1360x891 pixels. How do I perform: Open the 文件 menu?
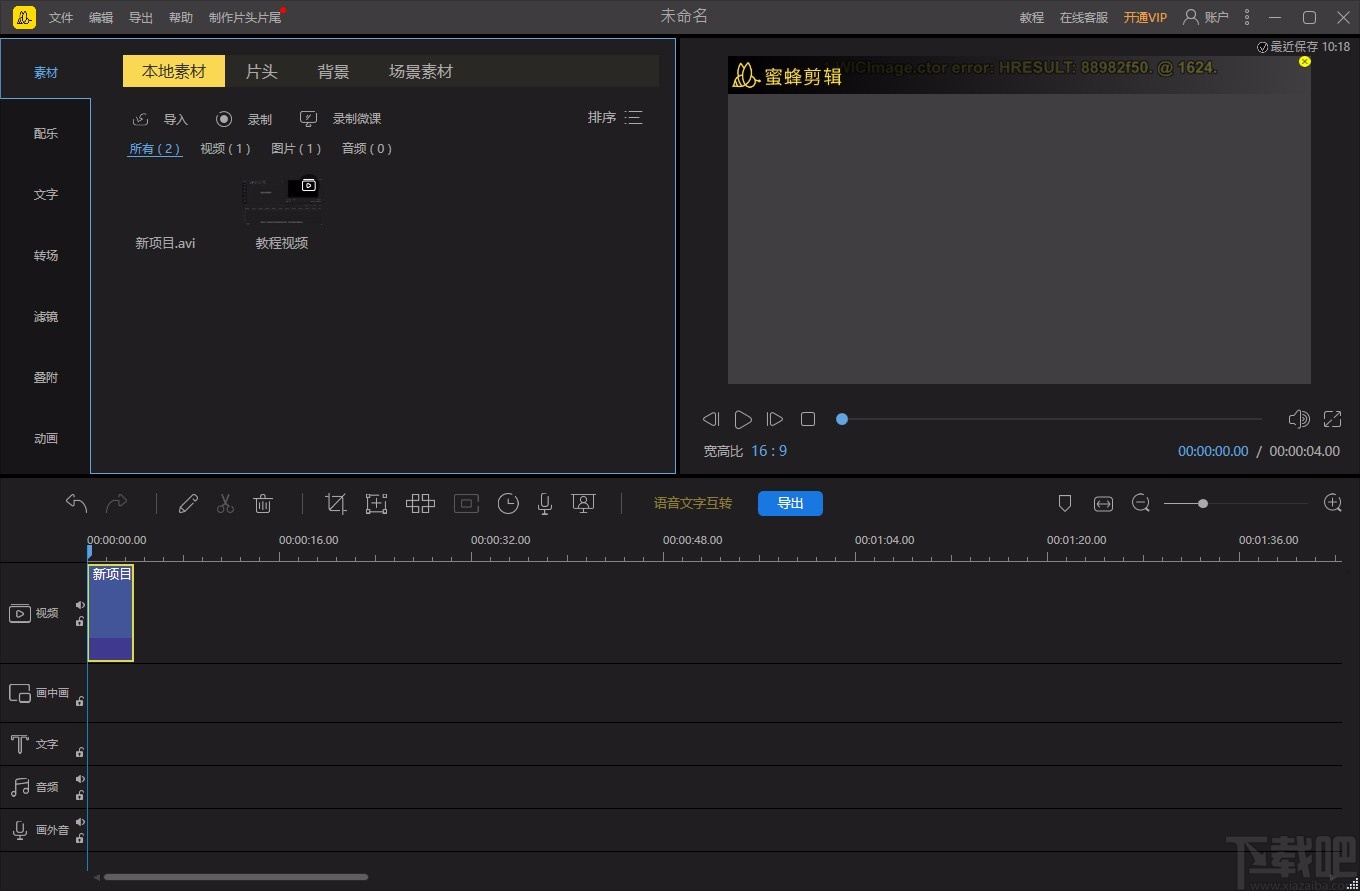[x=61, y=18]
